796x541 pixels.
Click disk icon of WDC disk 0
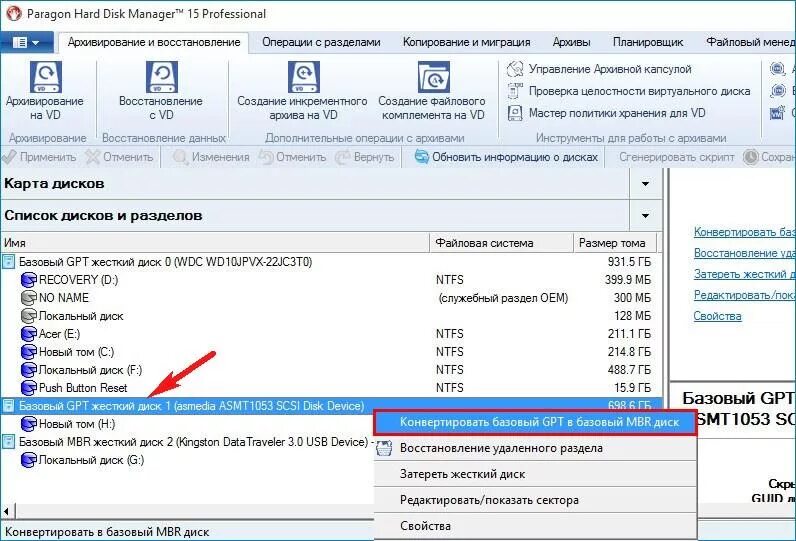9,262
